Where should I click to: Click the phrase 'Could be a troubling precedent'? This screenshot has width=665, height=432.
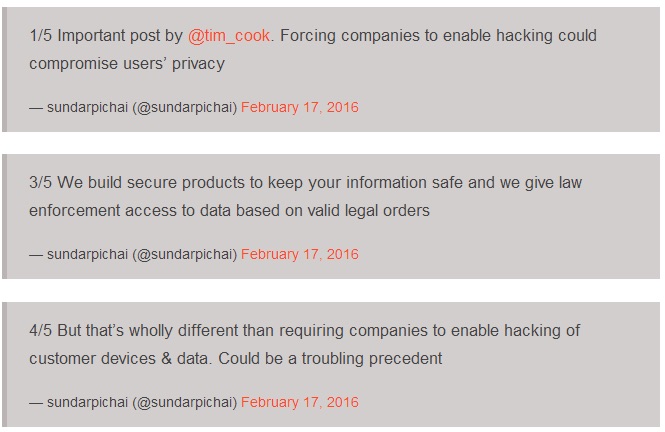pyautogui.click(x=330, y=359)
